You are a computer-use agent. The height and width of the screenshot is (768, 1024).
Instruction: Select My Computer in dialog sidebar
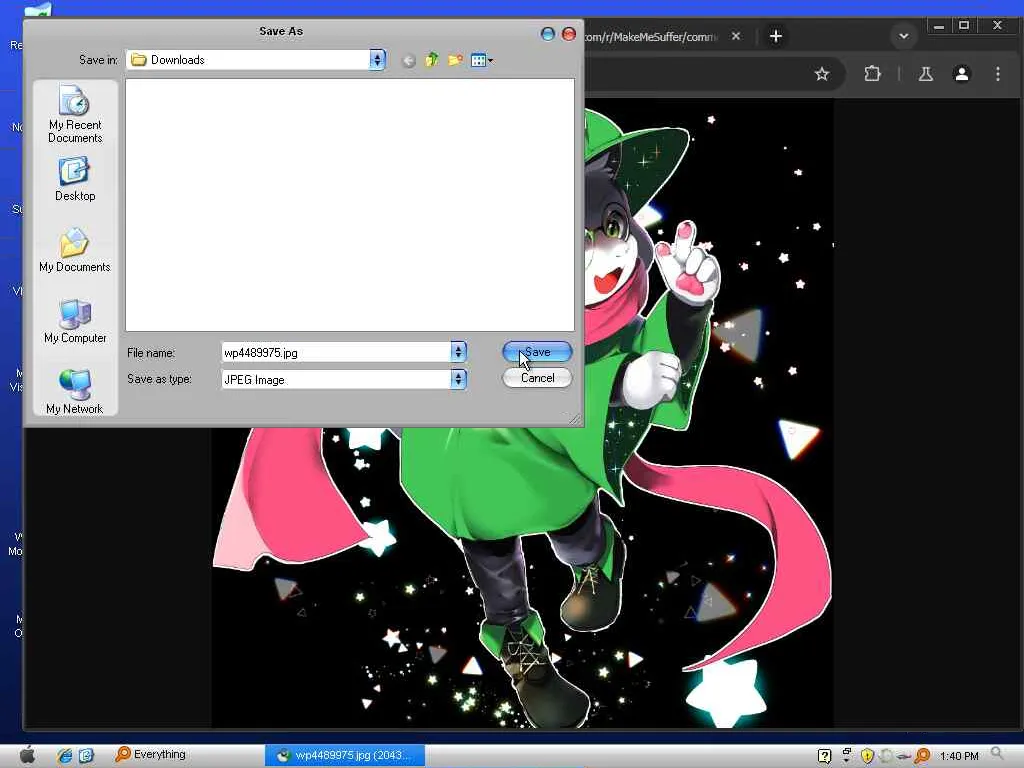(x=74, y=321)
